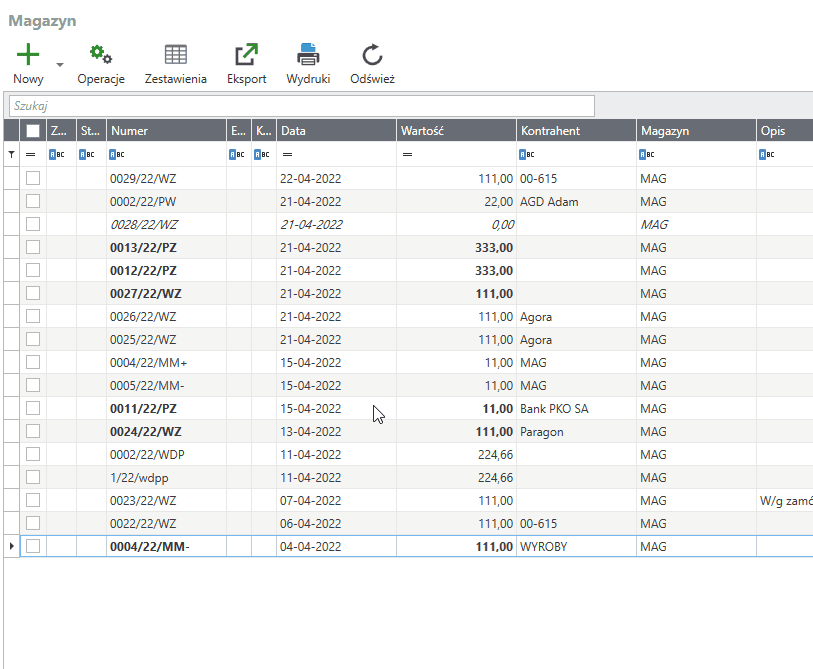Click the Wydruki printer icon

pos(308,55)
